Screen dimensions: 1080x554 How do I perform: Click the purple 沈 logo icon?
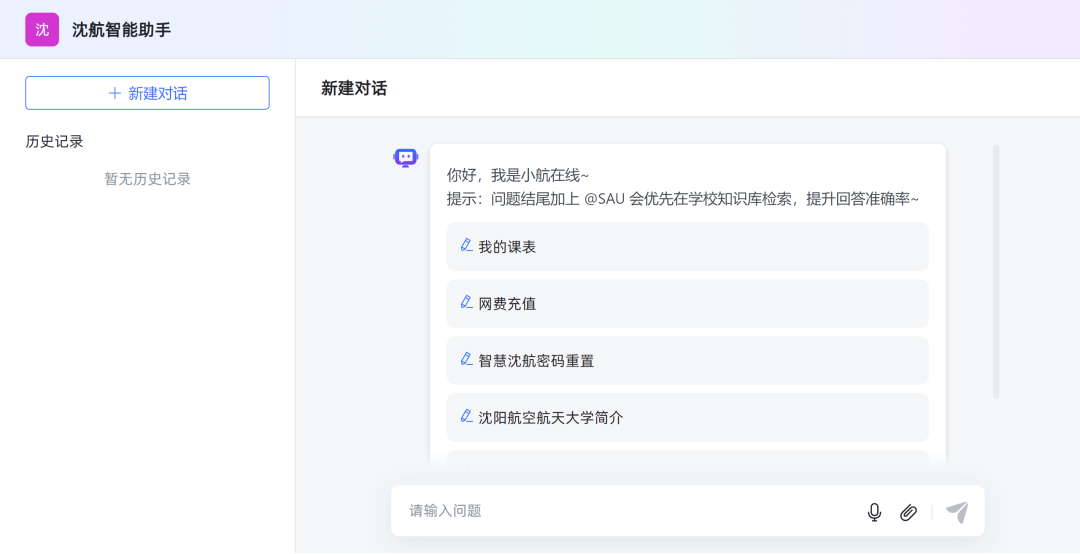[x=42, y=30]
